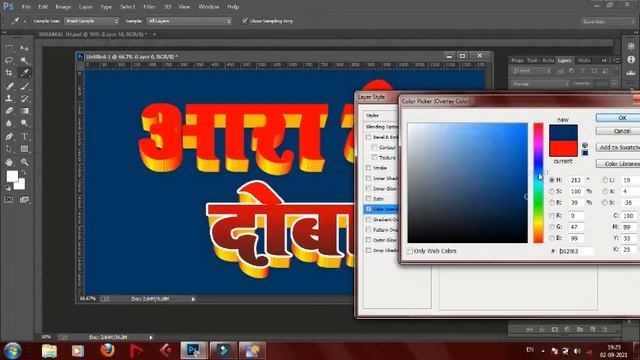Image resolution: width=640 pixels, height=360 pixels.
Task: Select the Healing Brush tool
Action: click(x=9, y=86)
